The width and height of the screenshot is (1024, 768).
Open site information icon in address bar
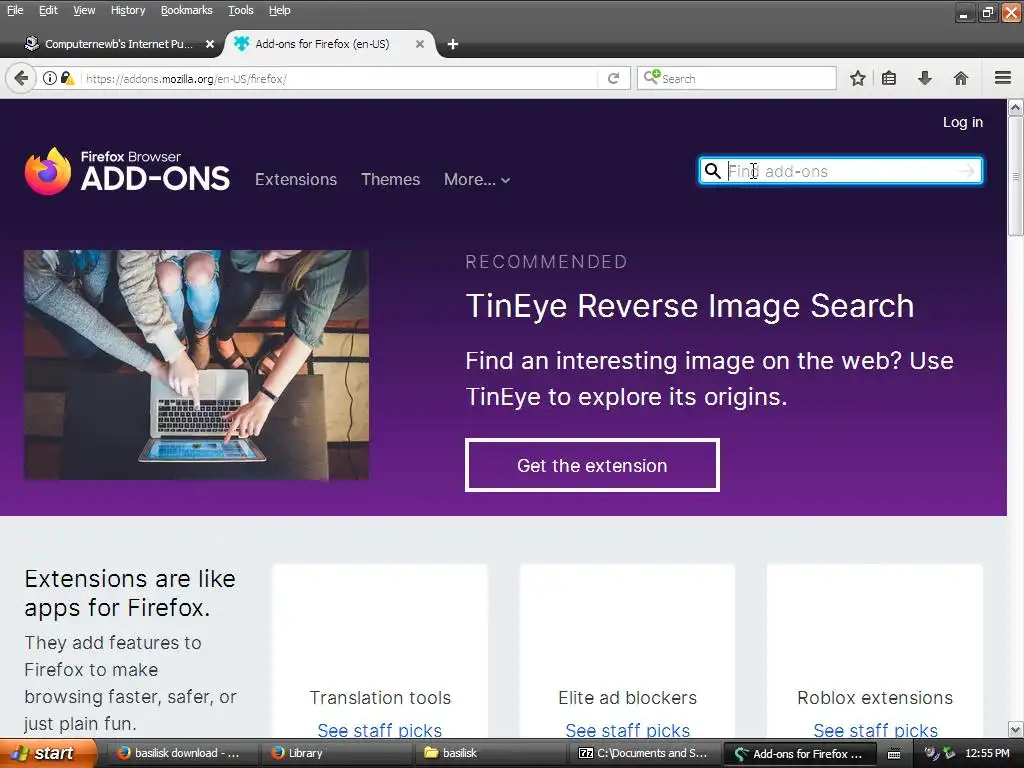(x=50, y=78)
